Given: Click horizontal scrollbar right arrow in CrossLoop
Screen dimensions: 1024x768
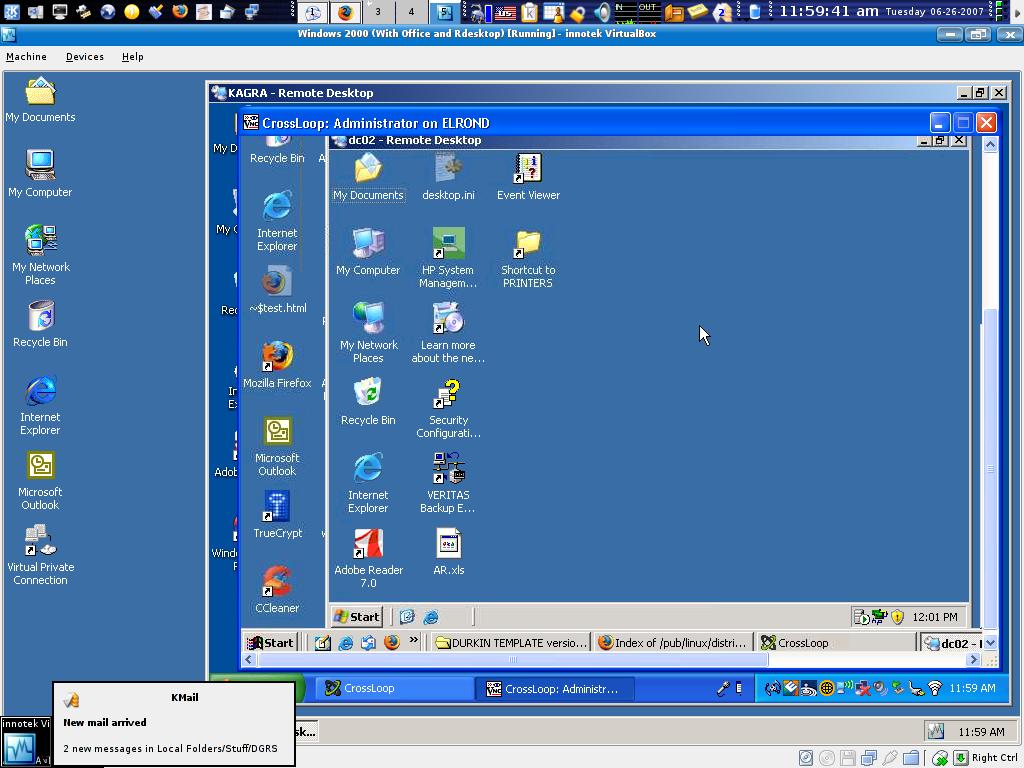Looking at the screenshot, I should pos(973,660).
